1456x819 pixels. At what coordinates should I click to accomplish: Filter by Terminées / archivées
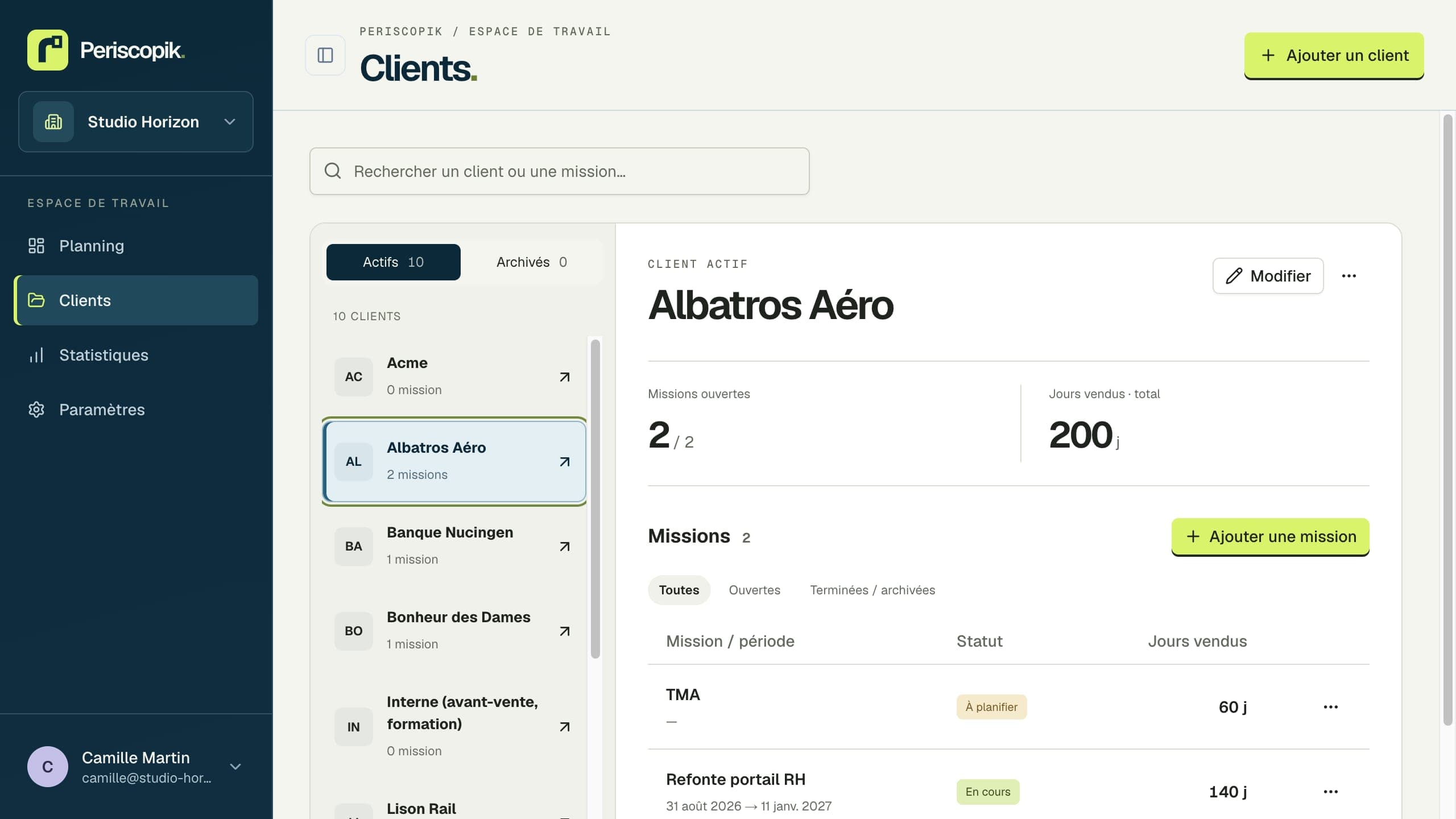coord(872,590)
